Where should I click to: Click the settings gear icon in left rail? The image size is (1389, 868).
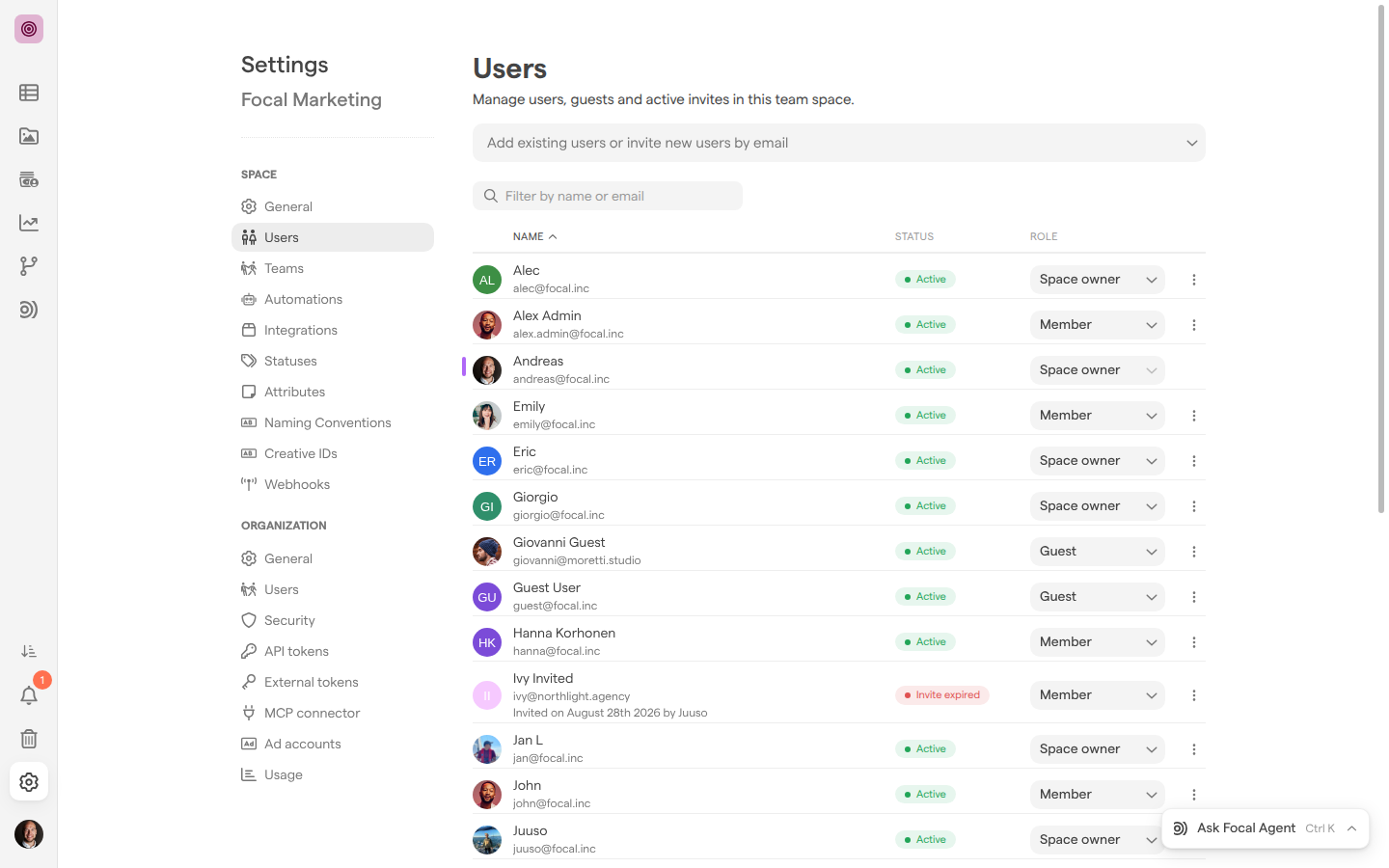click(29, 782)
